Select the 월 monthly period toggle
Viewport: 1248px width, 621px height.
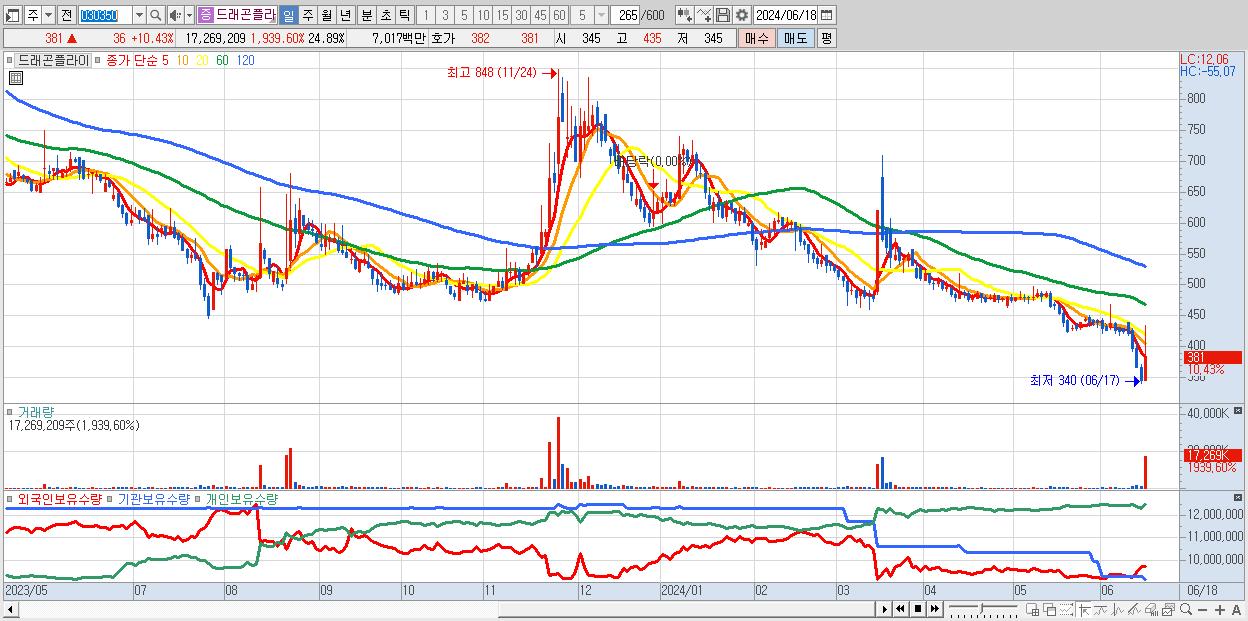326,15
